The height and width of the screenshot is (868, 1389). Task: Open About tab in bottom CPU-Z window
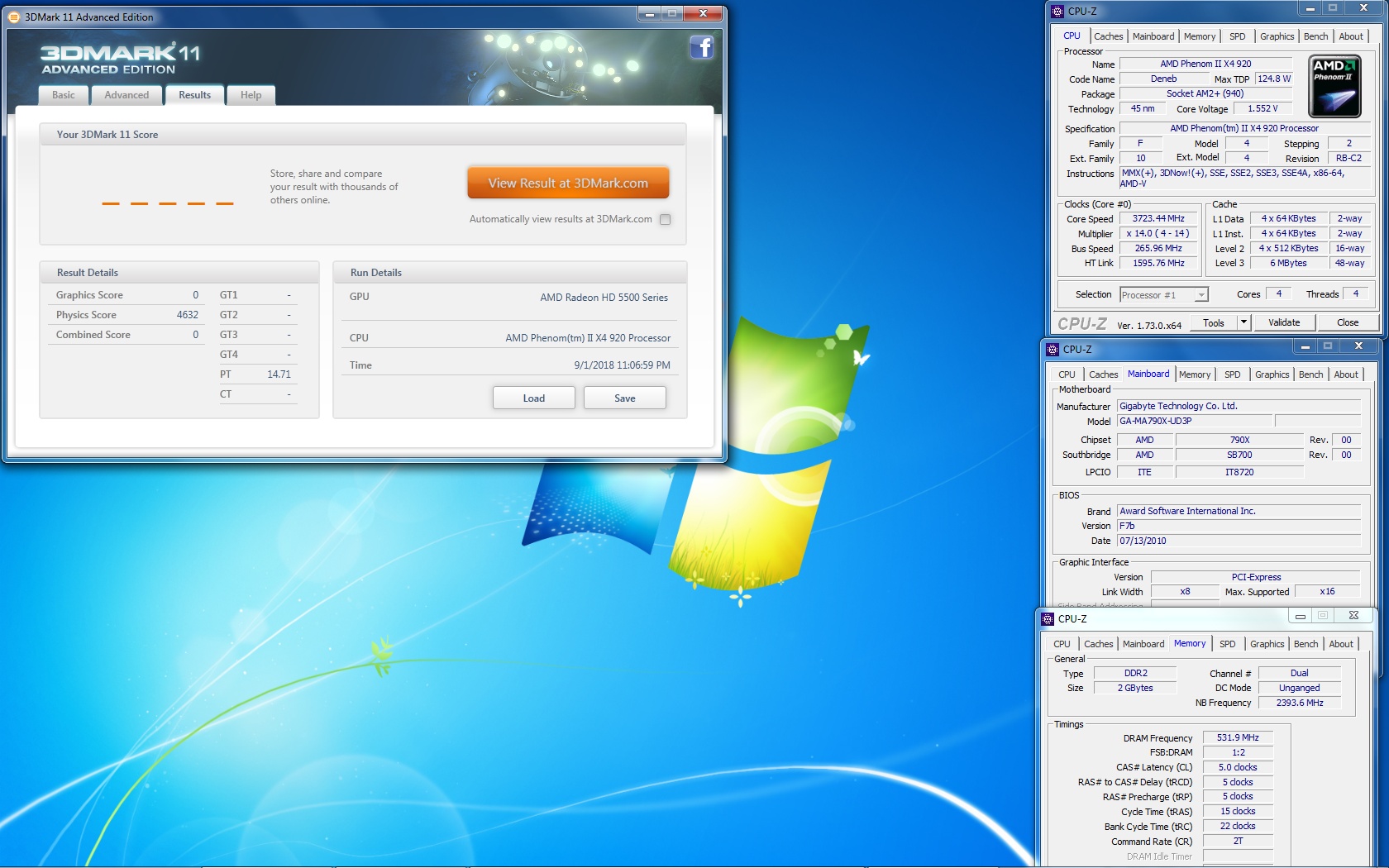pyautogui.click(x=1341, y=644)
